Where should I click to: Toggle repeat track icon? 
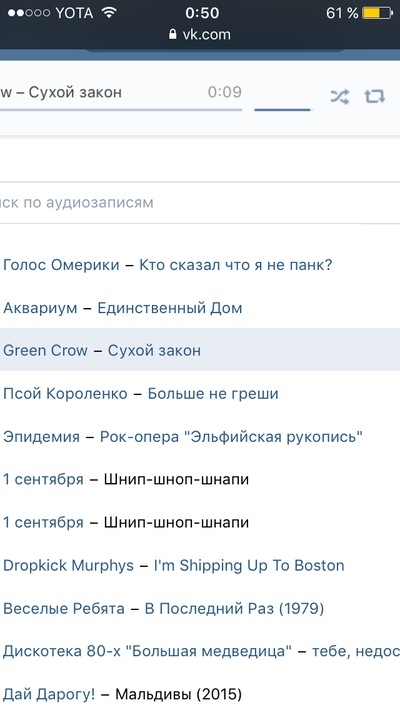pyautogui.click(x=374, y=96)
